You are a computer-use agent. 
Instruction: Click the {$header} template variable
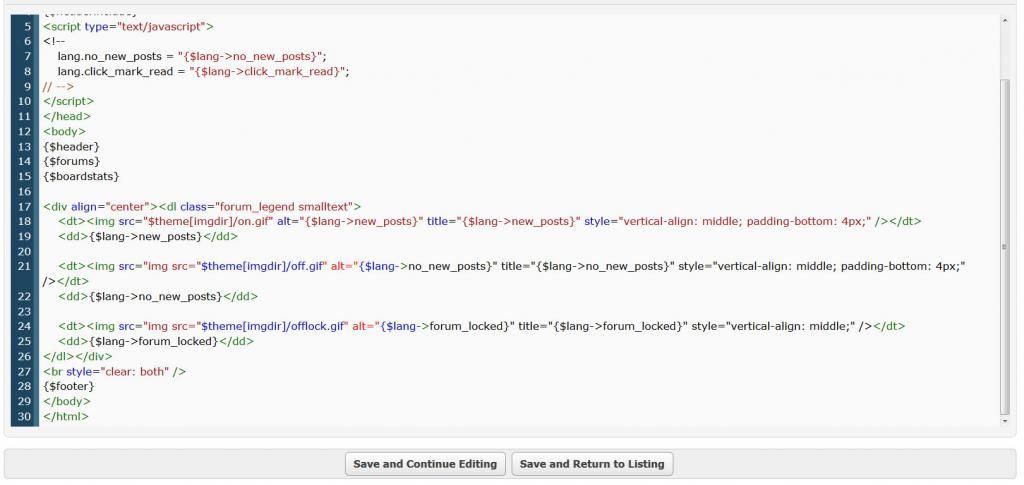click(x=72, y=147)
